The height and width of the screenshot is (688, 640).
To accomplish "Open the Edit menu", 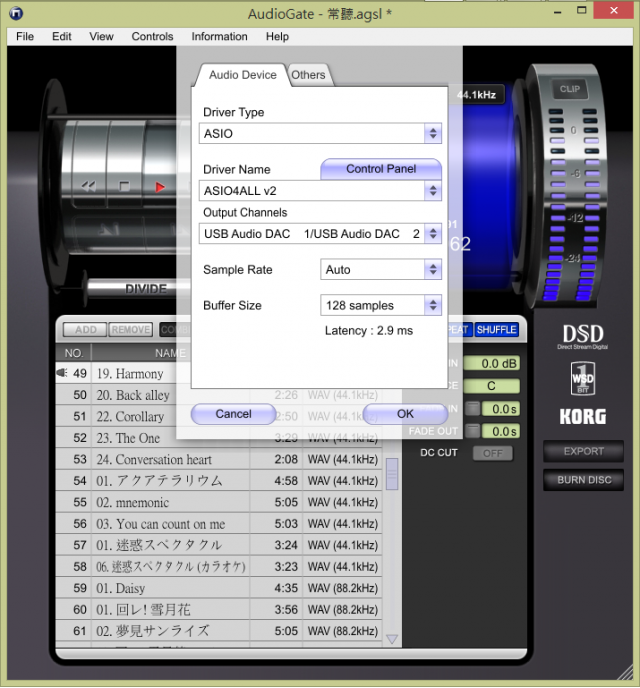I will pyautogui.click(x=61, y=36).
